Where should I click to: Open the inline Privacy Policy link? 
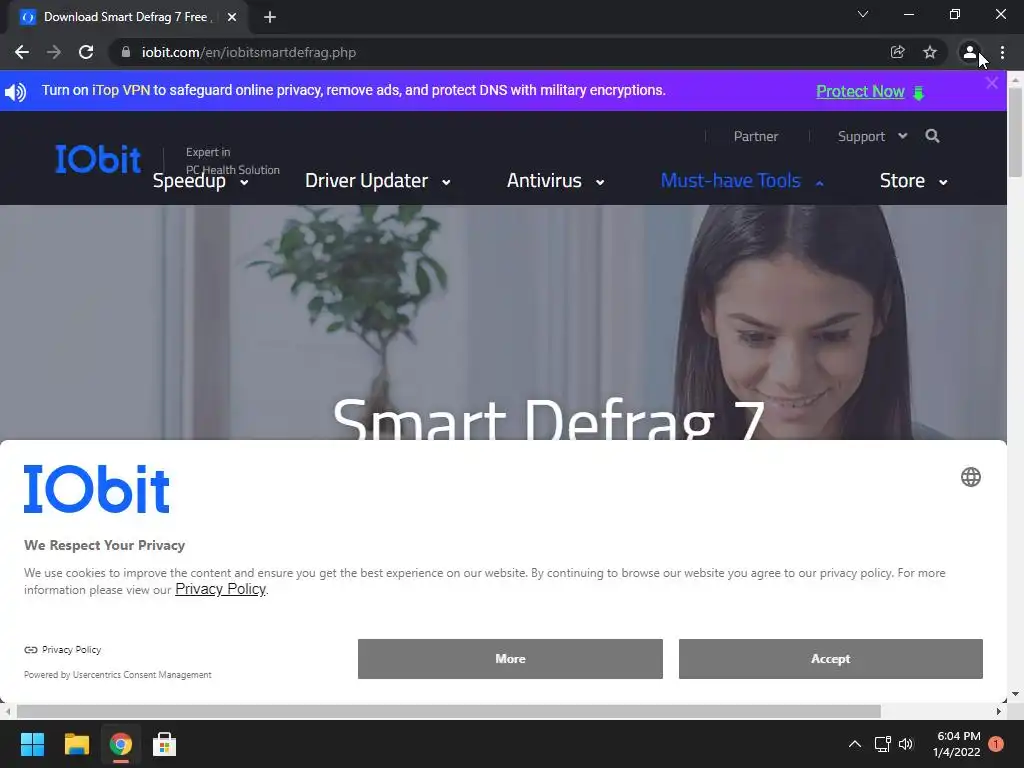(220, 589)
